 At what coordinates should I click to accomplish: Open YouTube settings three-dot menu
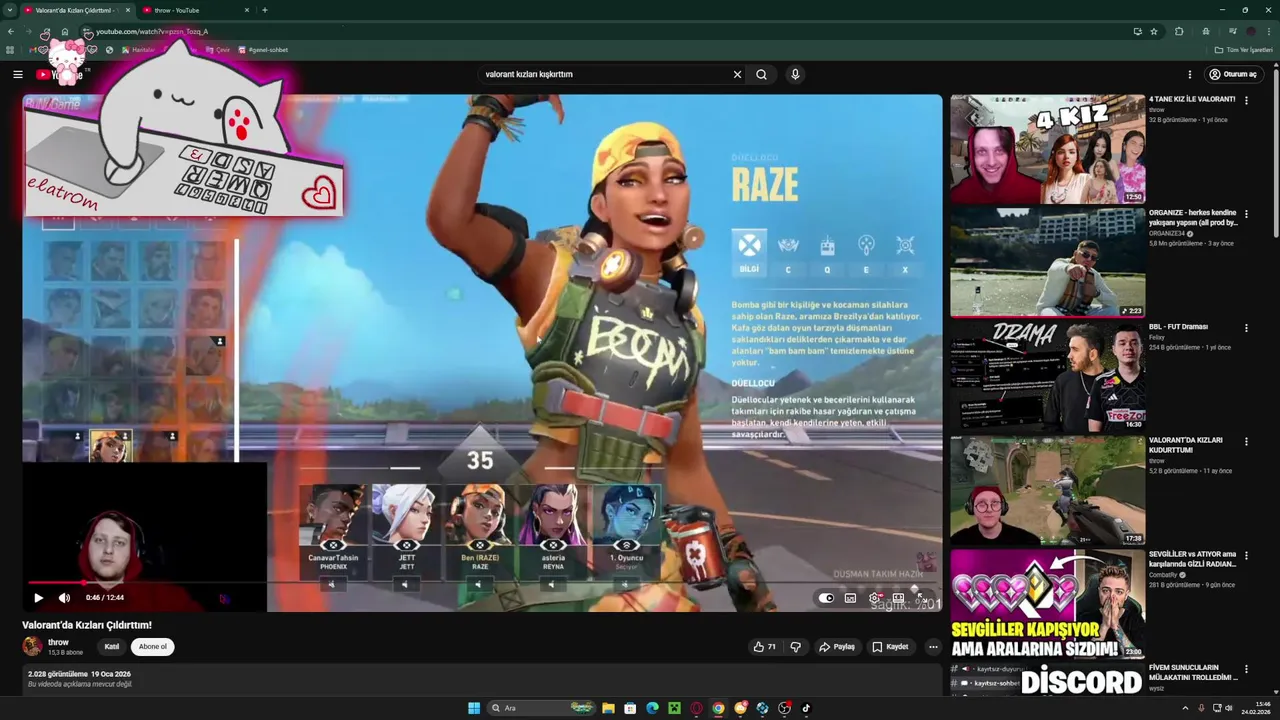1189,74
